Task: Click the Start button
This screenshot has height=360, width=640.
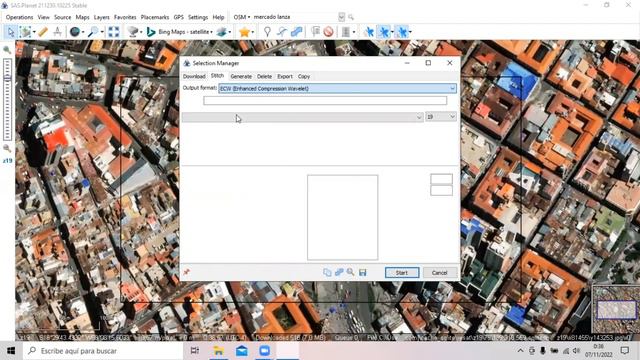Action: click(402, 273)
